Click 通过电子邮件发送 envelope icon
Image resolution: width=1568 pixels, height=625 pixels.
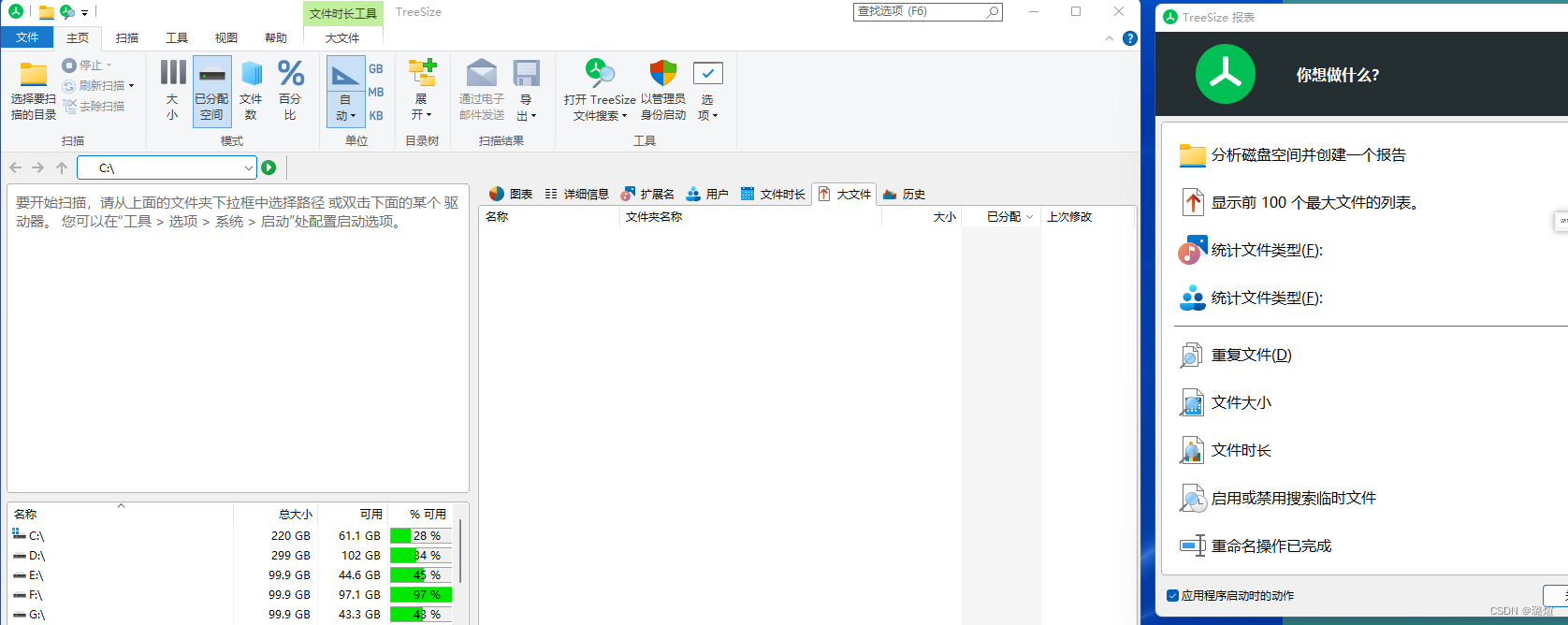click(482, 73)
